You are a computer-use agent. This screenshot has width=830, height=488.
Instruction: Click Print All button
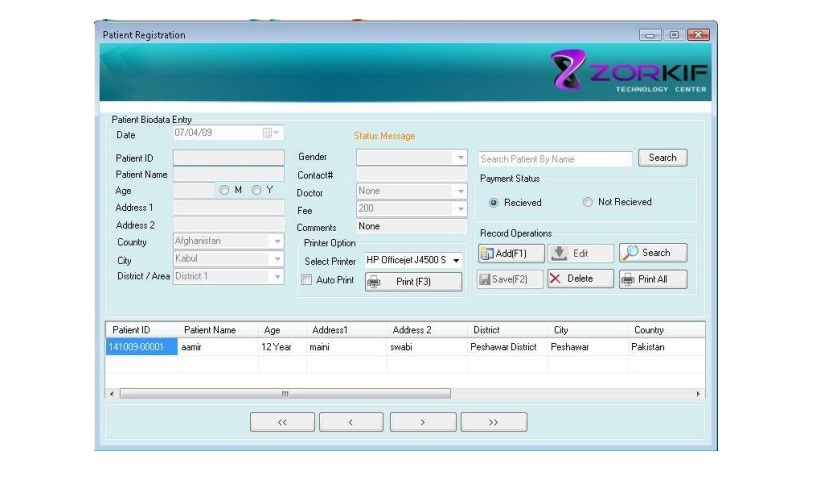click(653, 279)
